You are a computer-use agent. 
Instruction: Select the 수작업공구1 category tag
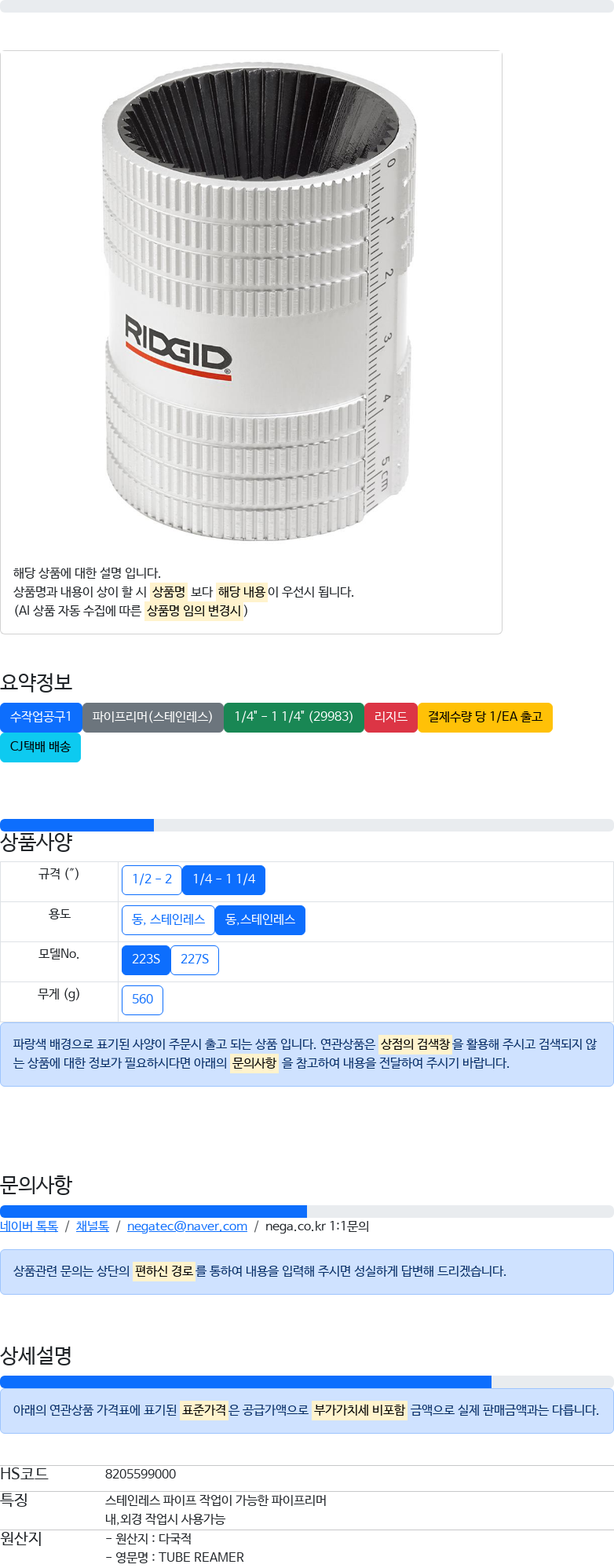coord(41,717)
